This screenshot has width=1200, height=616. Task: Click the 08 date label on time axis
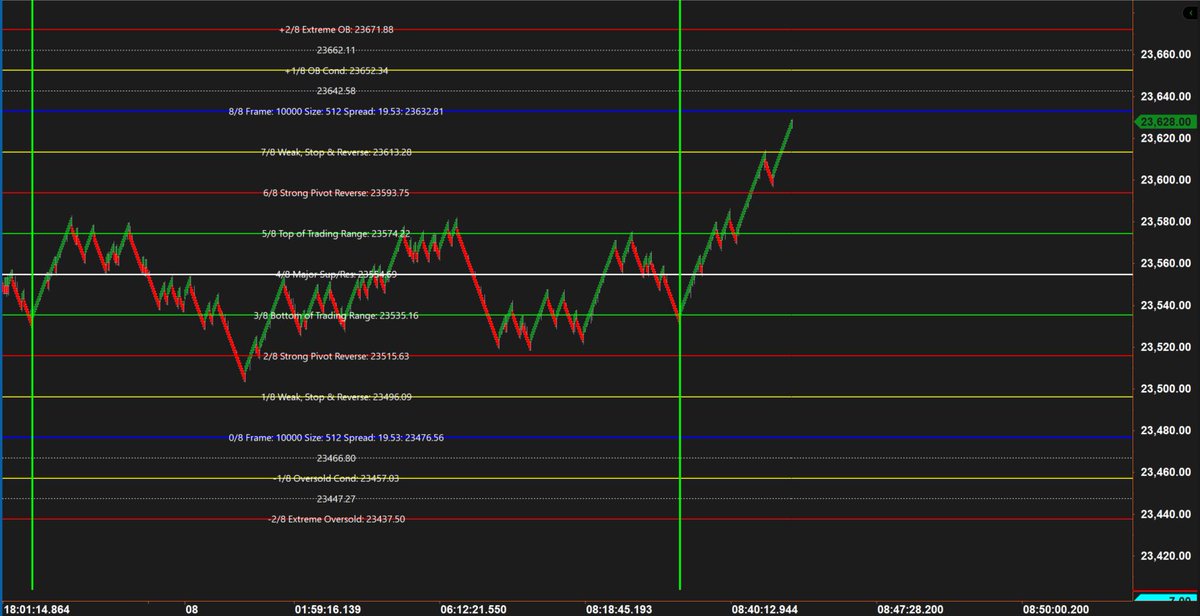(192, 607)
